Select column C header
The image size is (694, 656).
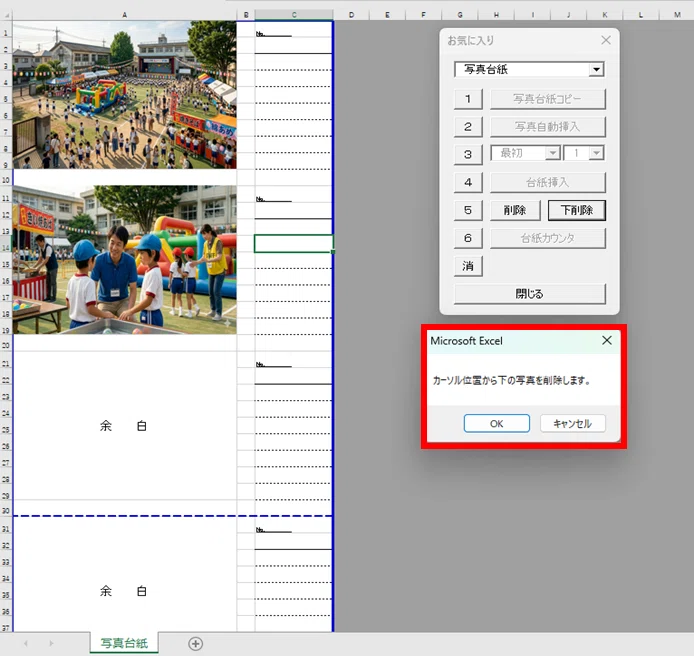(x=294, y=15)
